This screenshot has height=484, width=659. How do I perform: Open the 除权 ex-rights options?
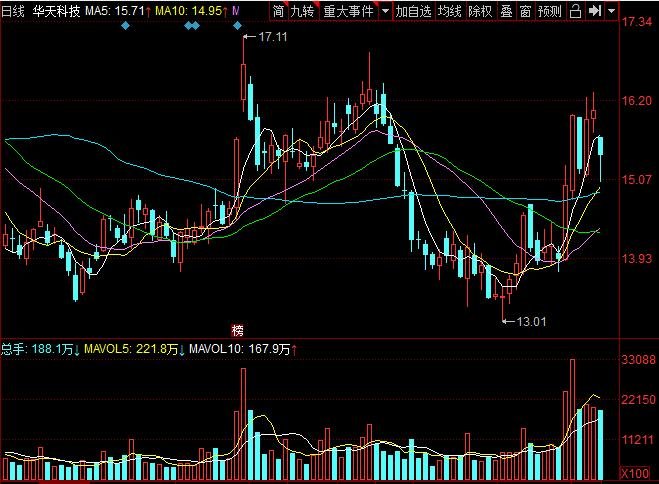[480, 11]
